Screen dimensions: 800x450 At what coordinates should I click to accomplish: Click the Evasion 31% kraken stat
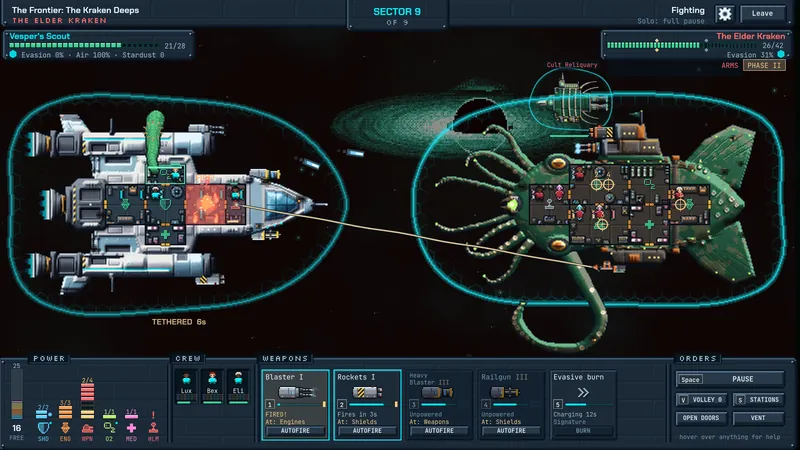[x=750, y=55]
